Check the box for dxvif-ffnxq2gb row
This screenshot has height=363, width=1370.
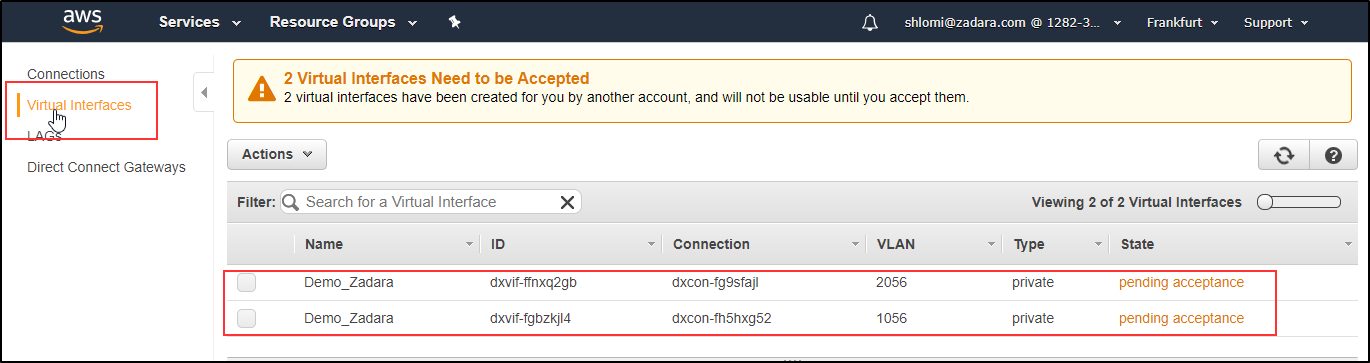click(x=246, y=283)
